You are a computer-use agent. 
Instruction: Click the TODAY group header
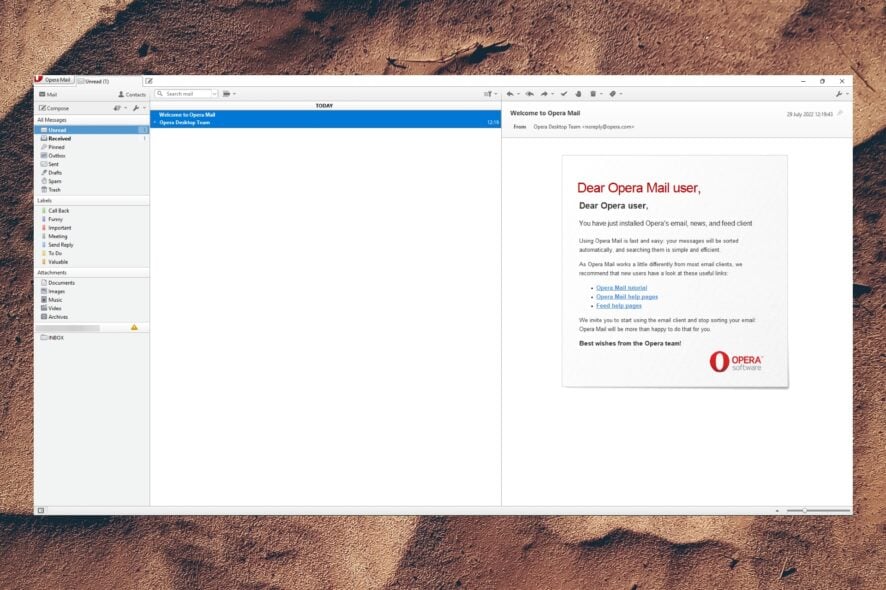(x=324, y=106)
